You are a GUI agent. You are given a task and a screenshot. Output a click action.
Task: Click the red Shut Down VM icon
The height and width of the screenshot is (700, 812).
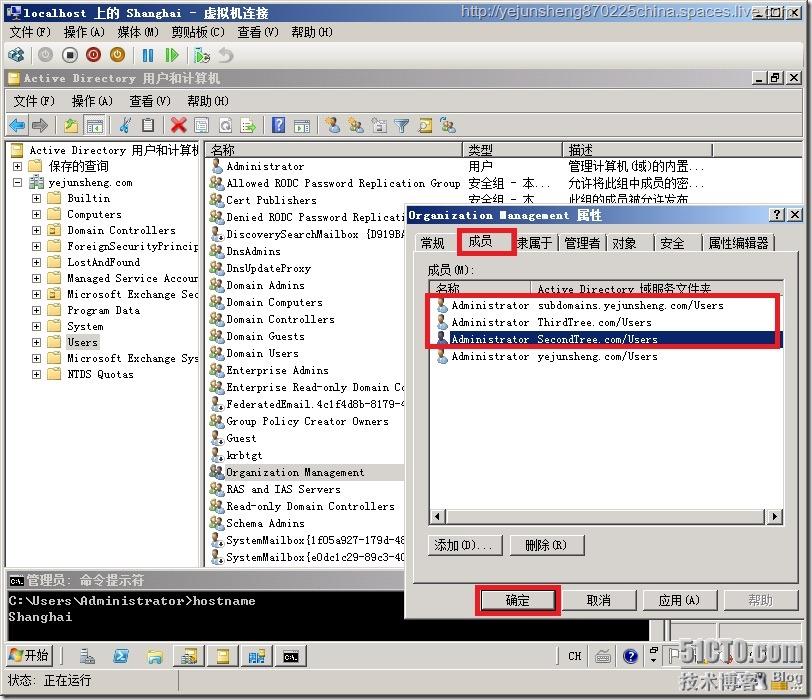[x=93, y=55]
